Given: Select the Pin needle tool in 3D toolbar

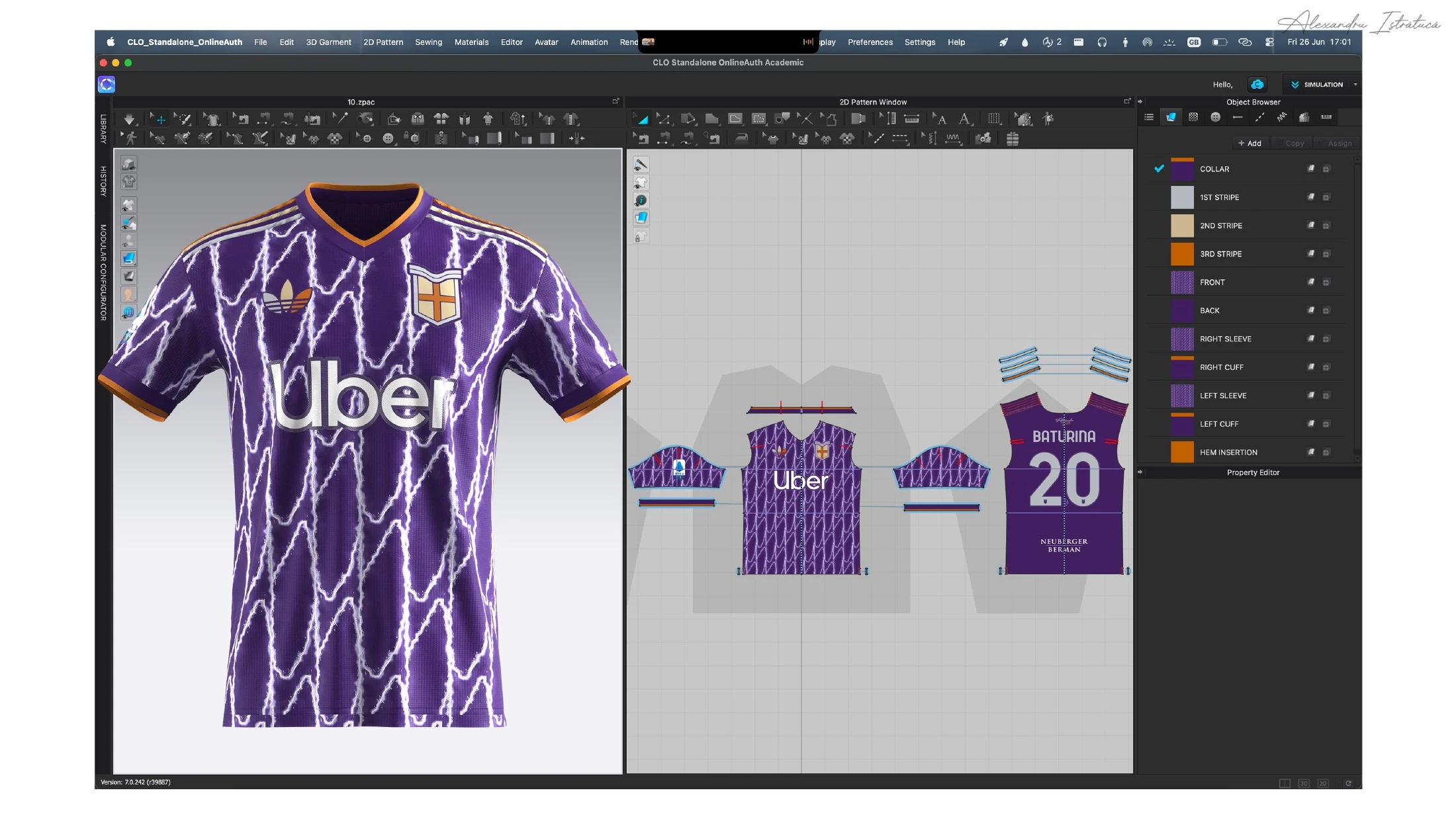Looking at the screenshot, I should pos(340,119).
